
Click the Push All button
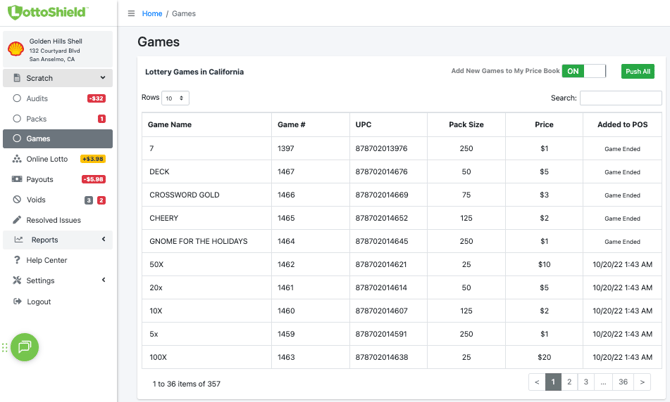pyautogui.click(x=638, y=71)
